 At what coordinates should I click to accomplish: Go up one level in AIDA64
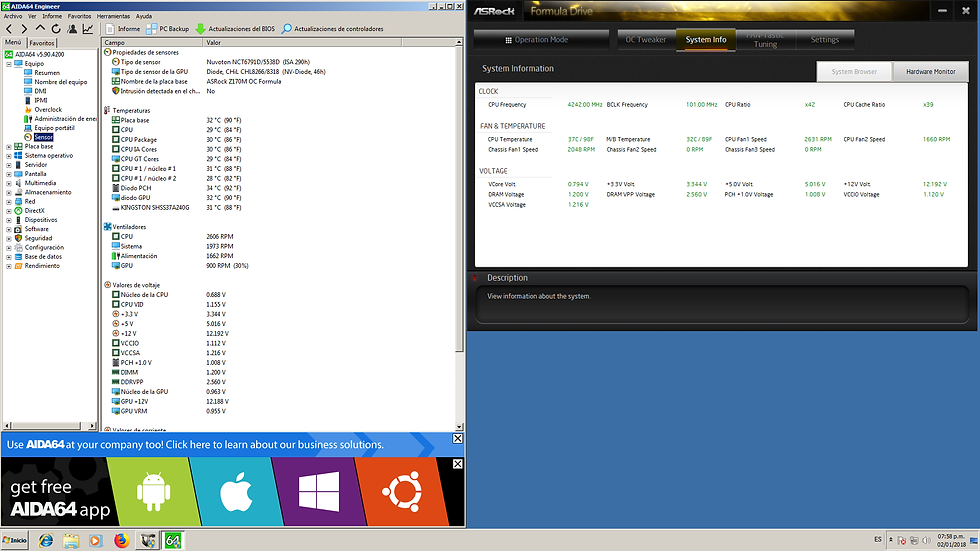pos(40,28)
